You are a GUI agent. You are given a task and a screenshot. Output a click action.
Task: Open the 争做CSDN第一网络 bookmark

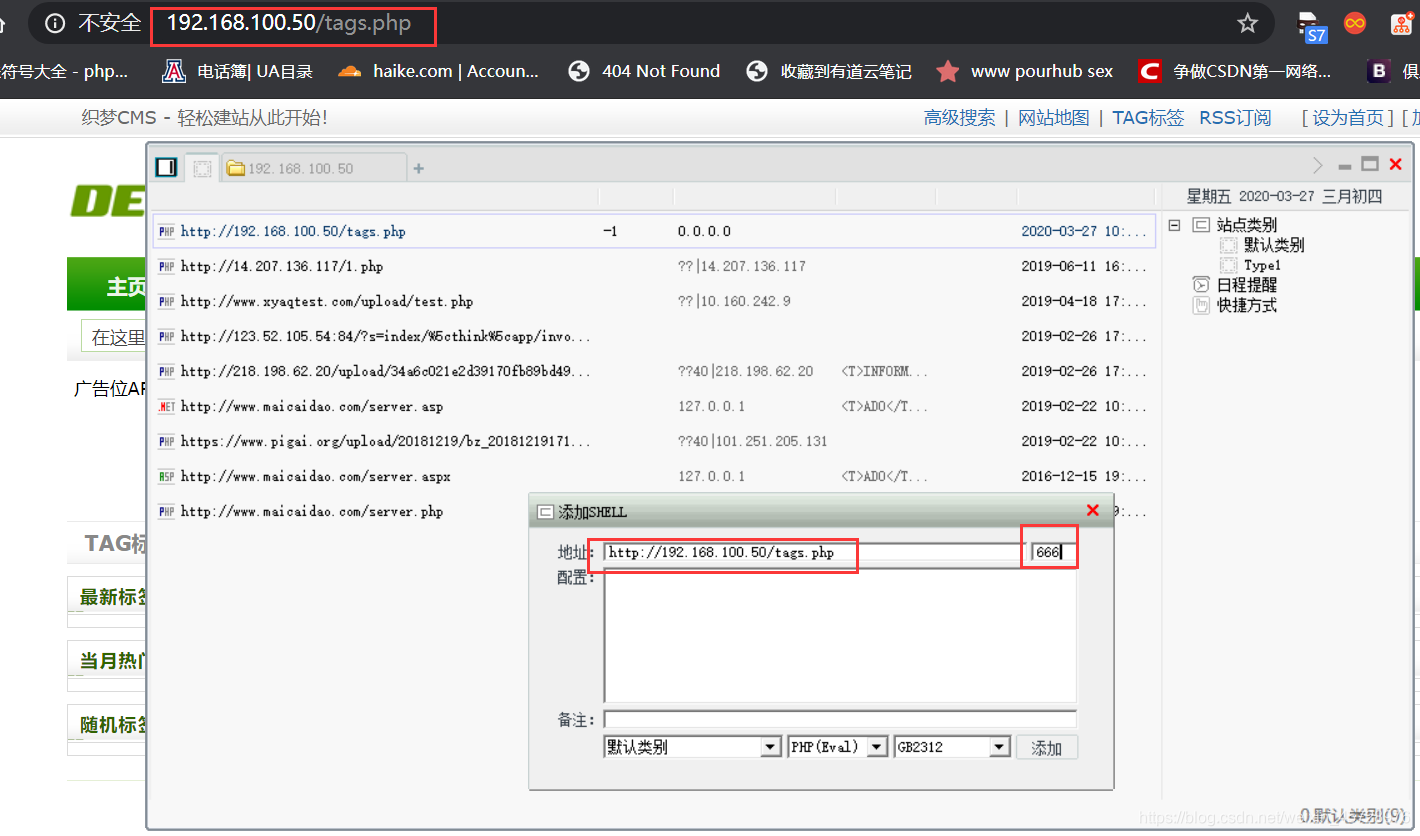(1236, 71)
